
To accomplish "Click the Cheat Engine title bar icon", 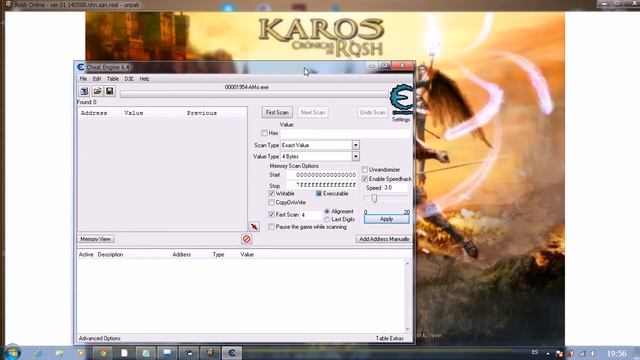I will 80,67.
